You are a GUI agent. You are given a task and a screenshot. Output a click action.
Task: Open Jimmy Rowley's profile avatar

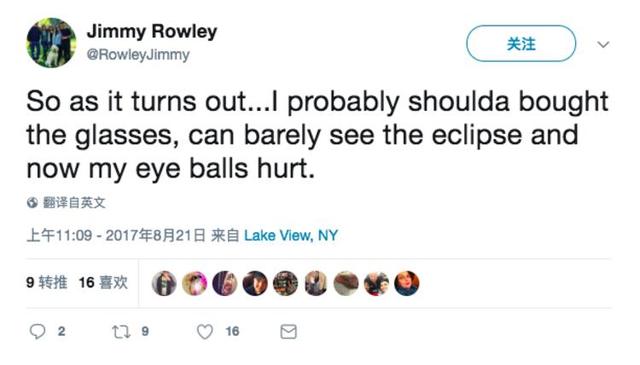point(51,42)
